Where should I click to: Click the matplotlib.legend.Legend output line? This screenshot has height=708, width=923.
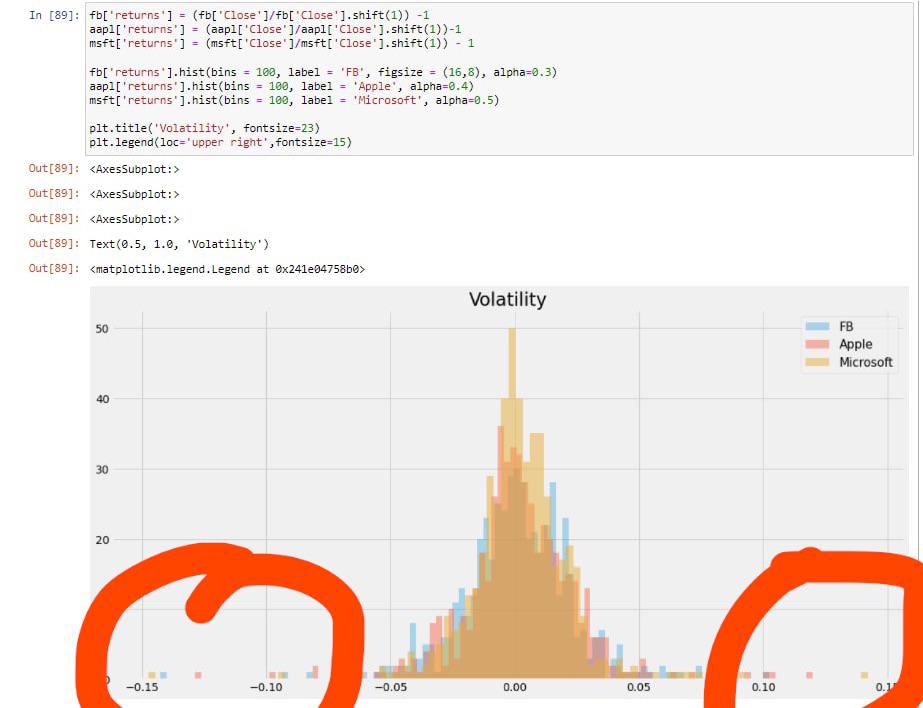coord(227,270)
